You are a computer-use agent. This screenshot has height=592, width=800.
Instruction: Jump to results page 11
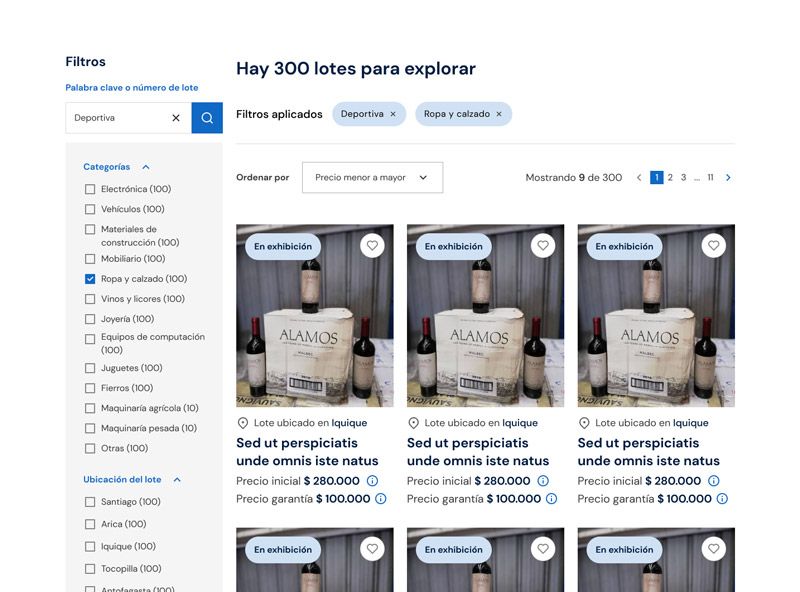tap(710, 178)
